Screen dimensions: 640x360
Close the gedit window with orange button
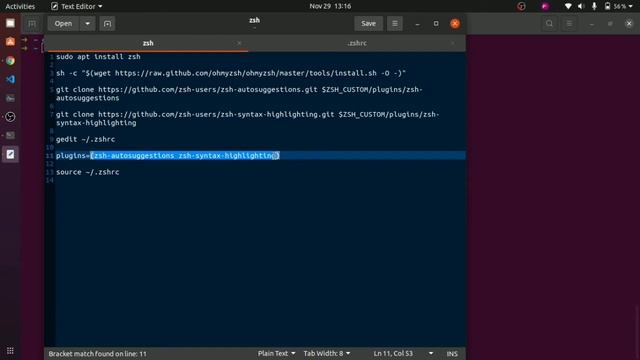click(x=455, y=24)
